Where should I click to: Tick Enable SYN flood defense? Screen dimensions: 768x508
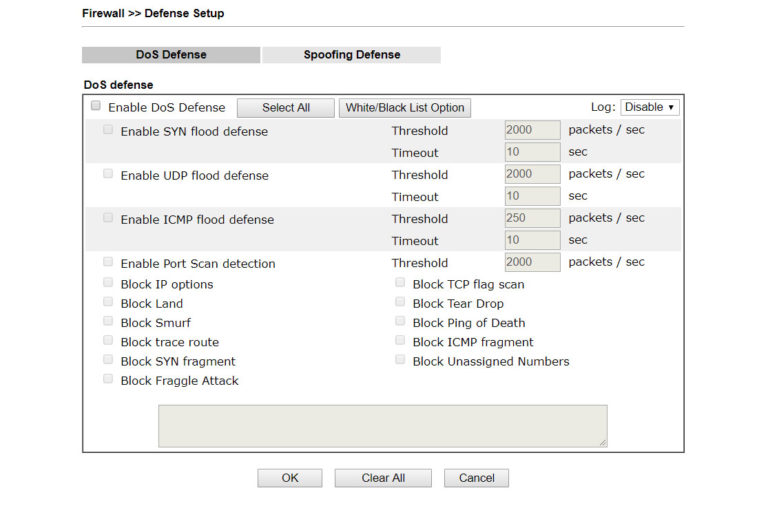click(x=108, y=130)
